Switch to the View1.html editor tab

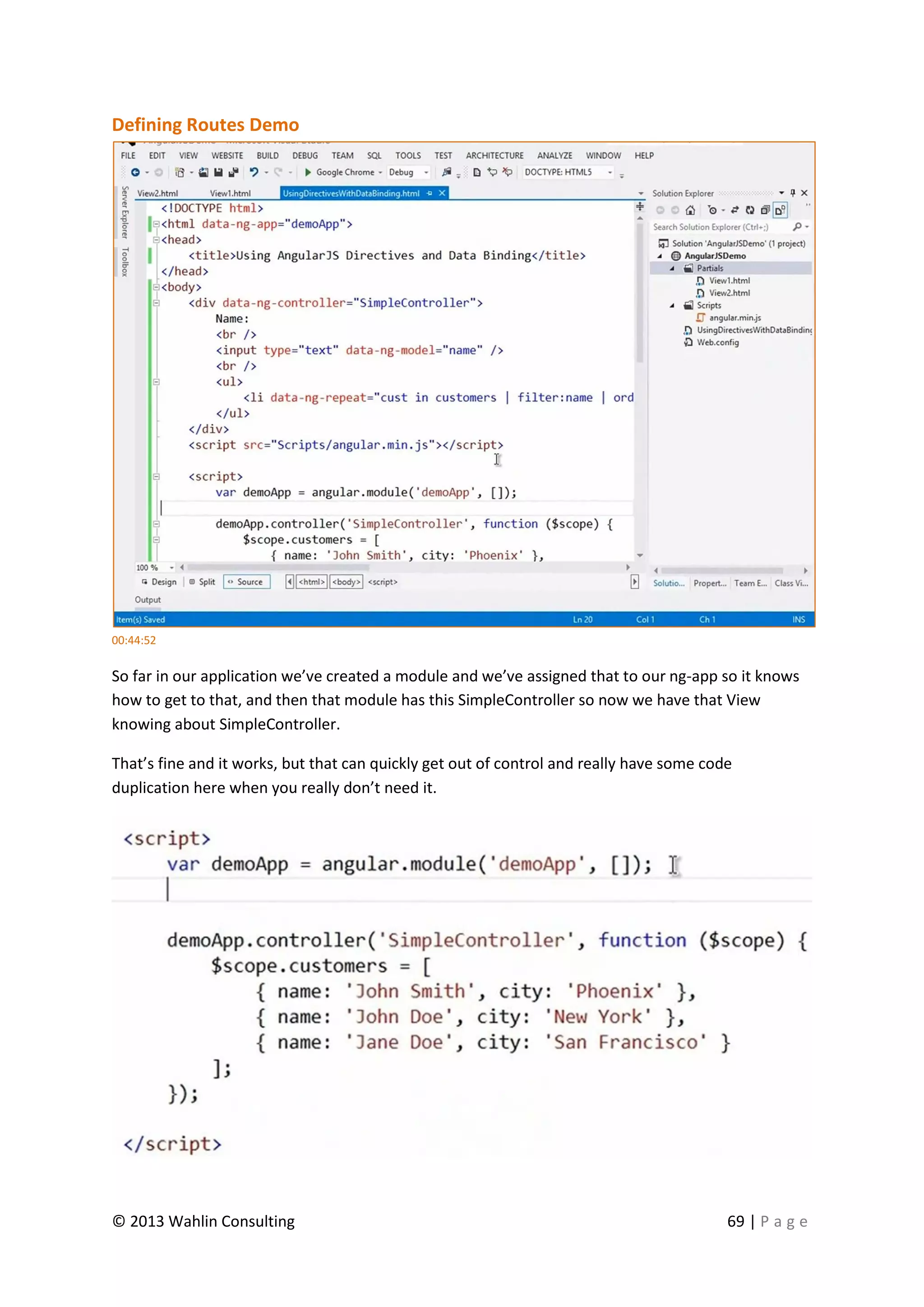230,194
